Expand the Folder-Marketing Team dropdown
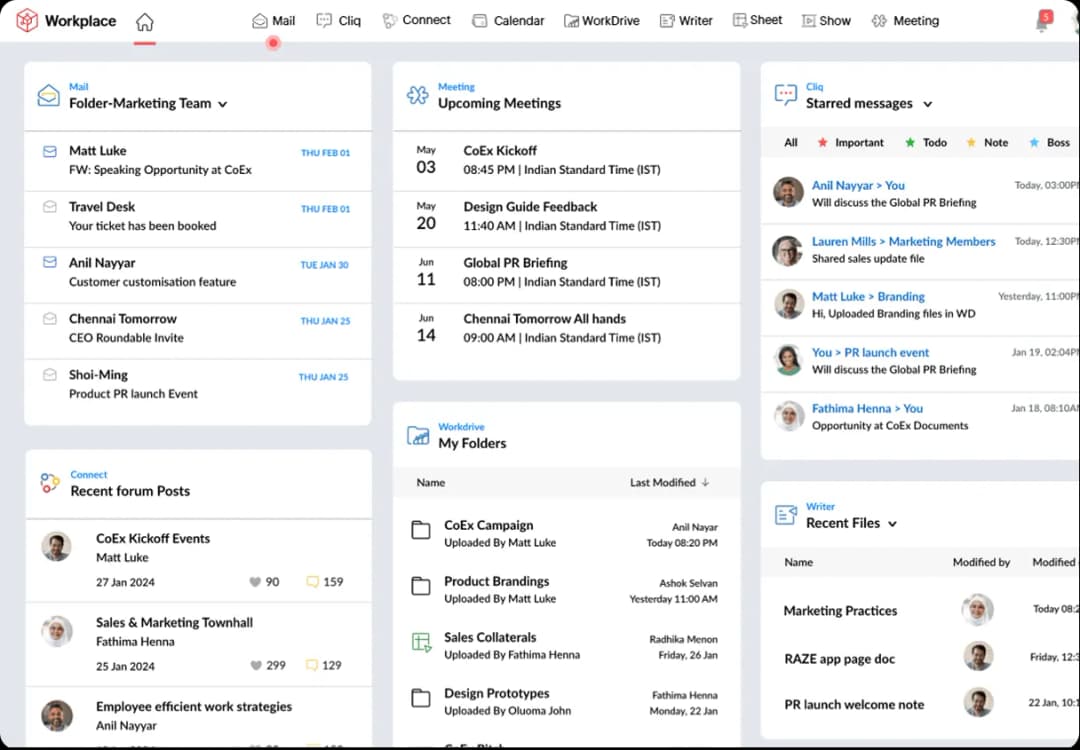 pos(222,105)
